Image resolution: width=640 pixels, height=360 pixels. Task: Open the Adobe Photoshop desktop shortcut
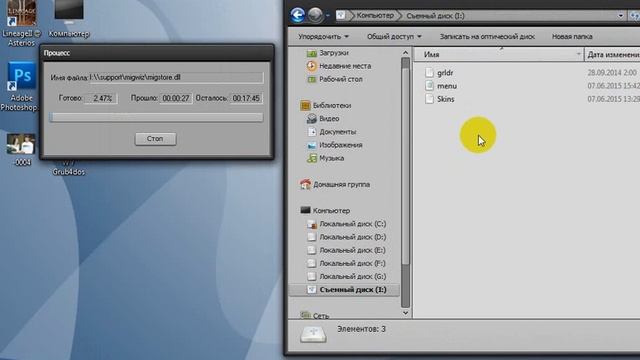[20, 87]
